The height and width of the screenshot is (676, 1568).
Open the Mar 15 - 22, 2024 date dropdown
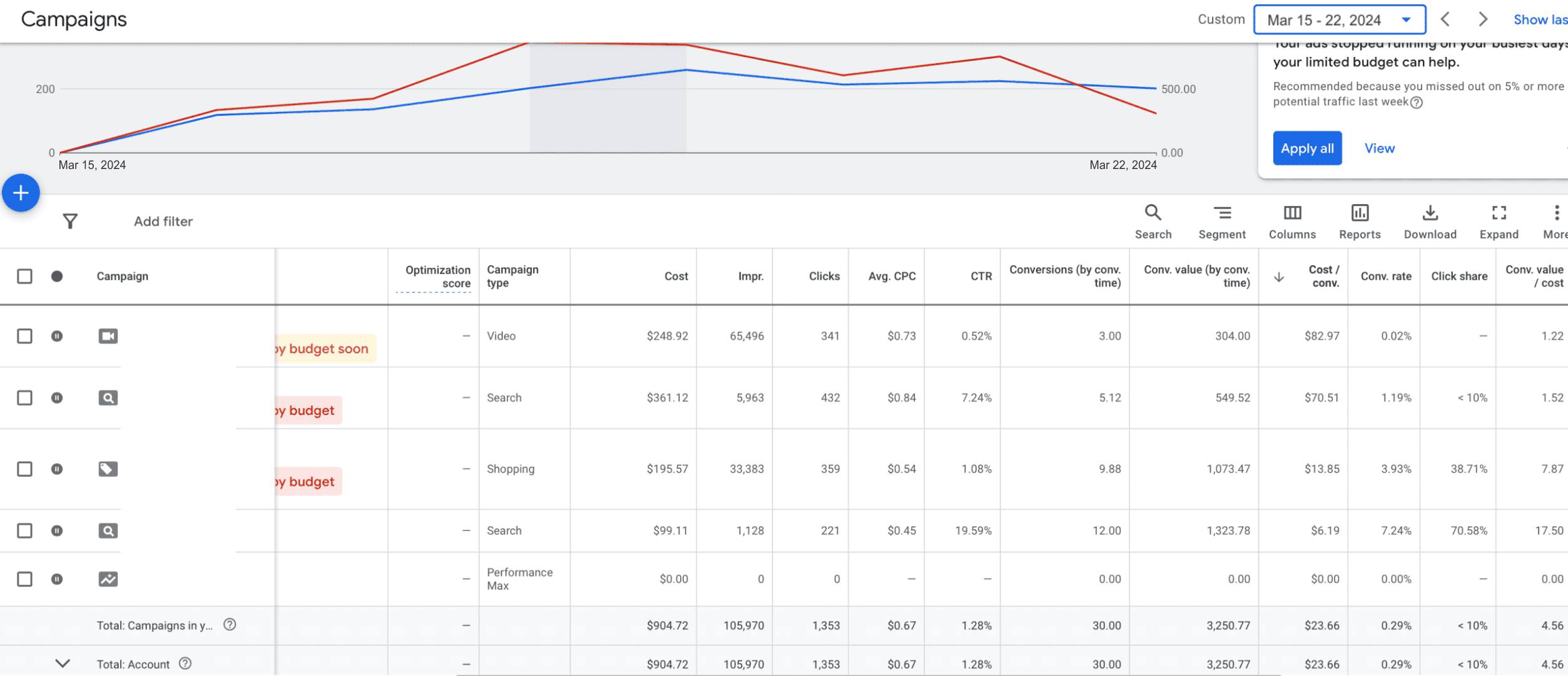click(x=1339, y=20)
